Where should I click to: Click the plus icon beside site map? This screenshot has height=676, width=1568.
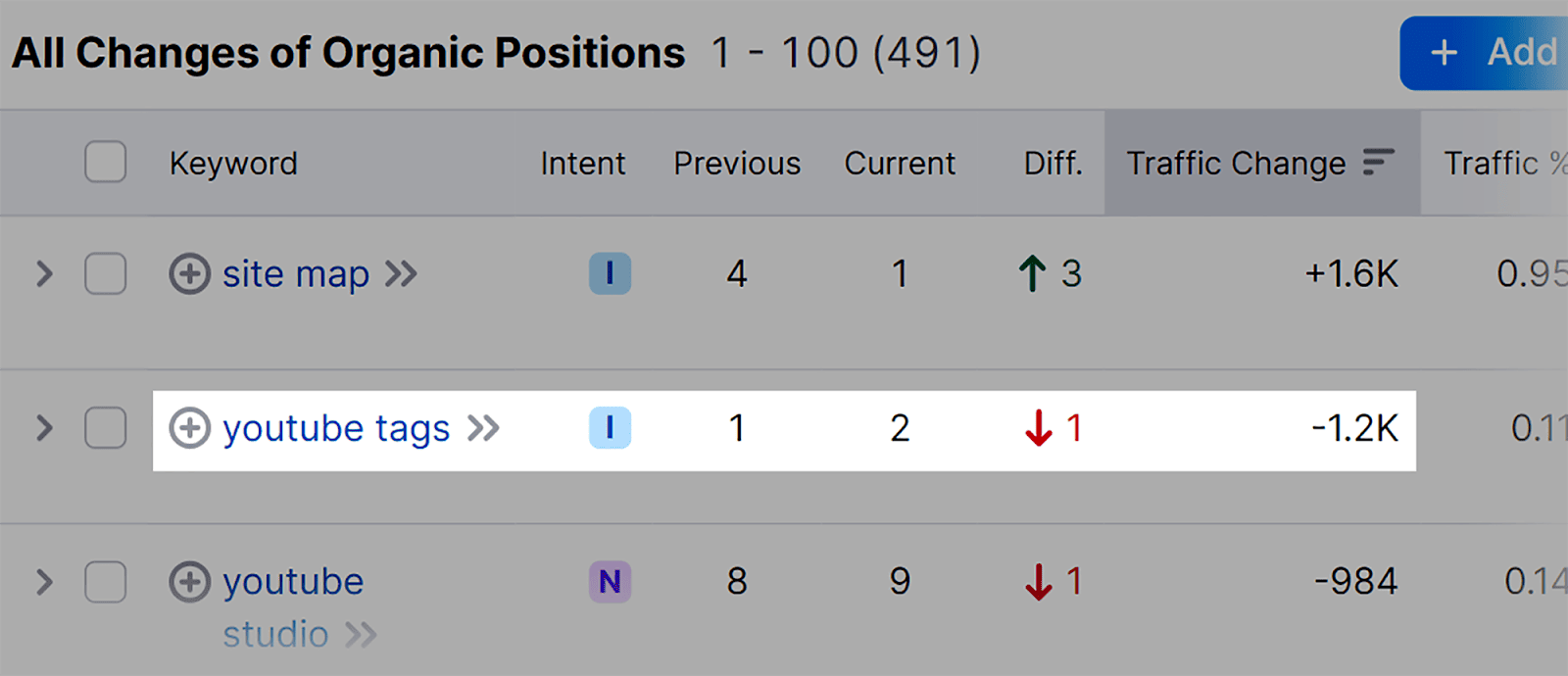click(x=189, y=274)
